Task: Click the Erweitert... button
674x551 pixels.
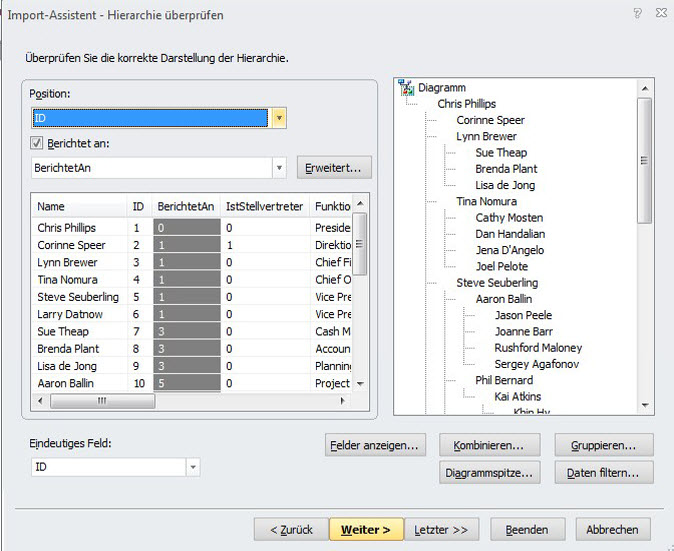Action: coord(334,168)
